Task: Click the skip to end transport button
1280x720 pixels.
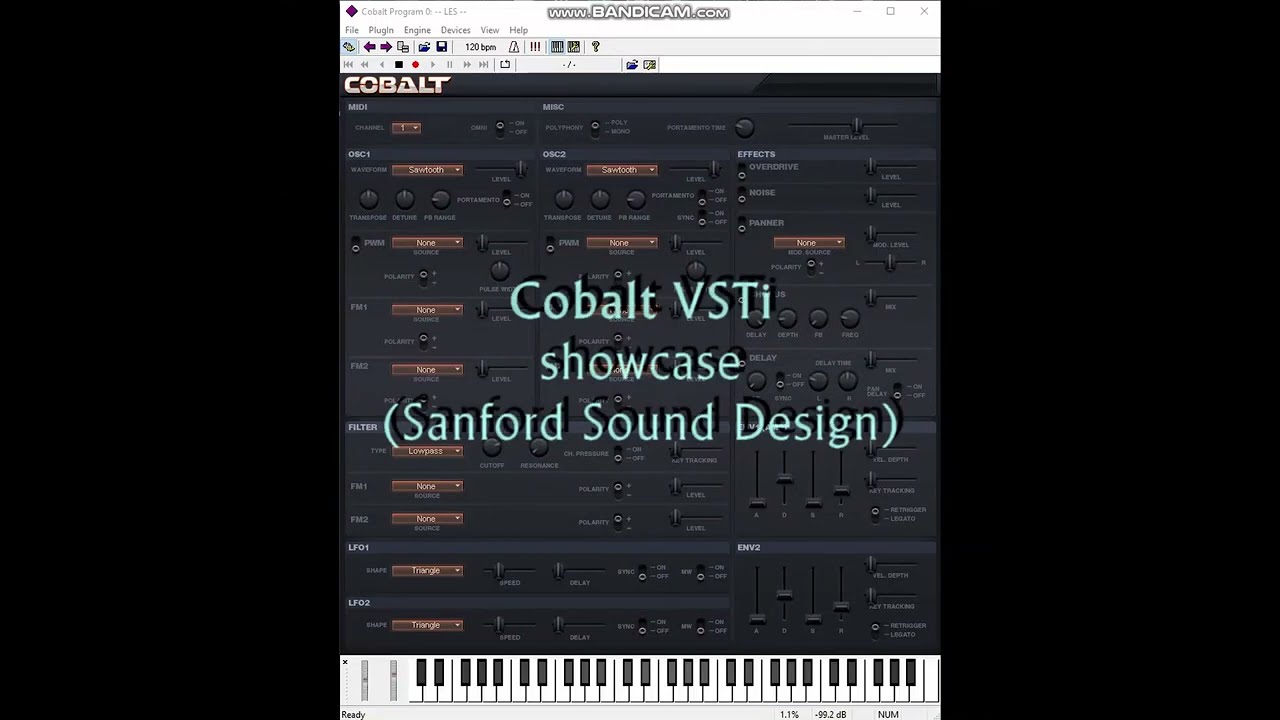Action: [x=483, y=65]
